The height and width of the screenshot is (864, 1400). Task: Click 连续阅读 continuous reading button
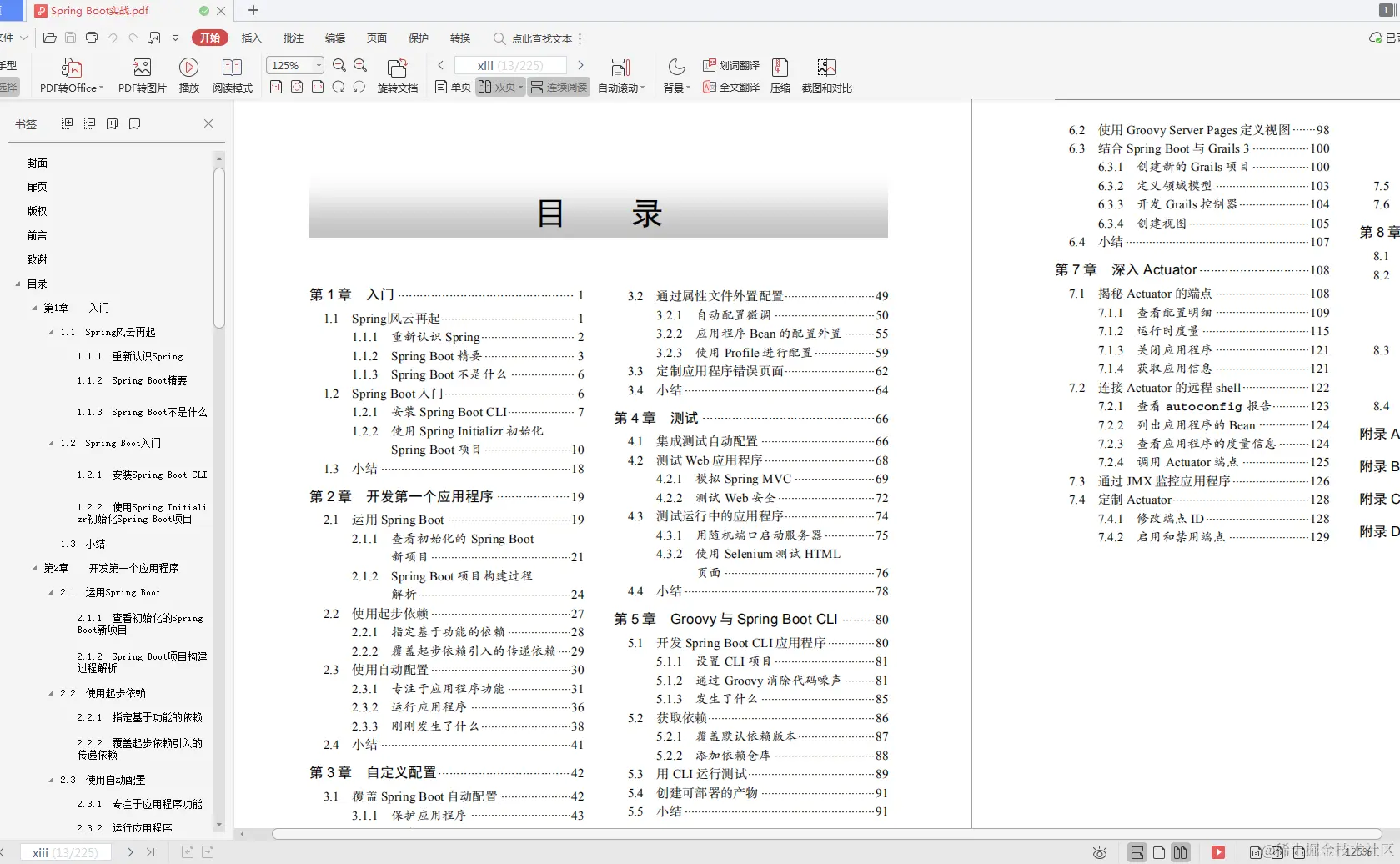tap(558, 86)
